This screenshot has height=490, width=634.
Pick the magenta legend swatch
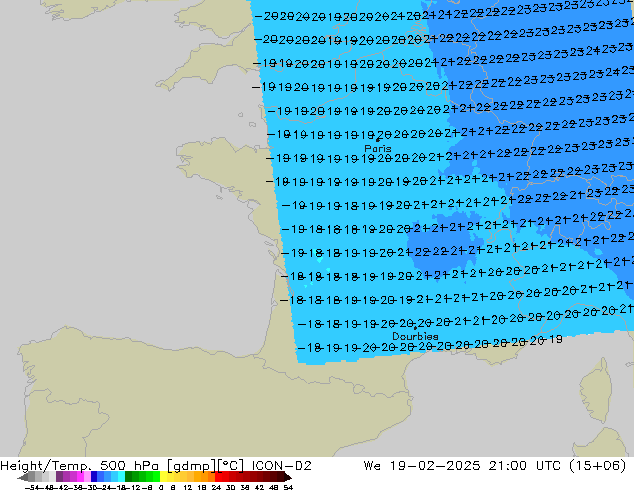click(80, 476)
